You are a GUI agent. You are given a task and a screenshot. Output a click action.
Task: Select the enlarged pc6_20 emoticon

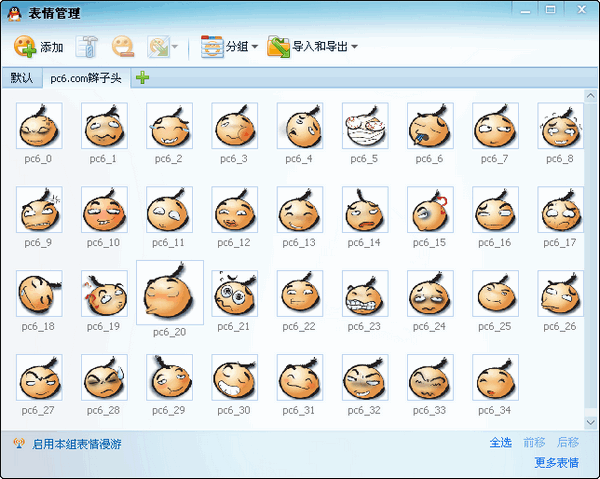click(x=170, y=294)
